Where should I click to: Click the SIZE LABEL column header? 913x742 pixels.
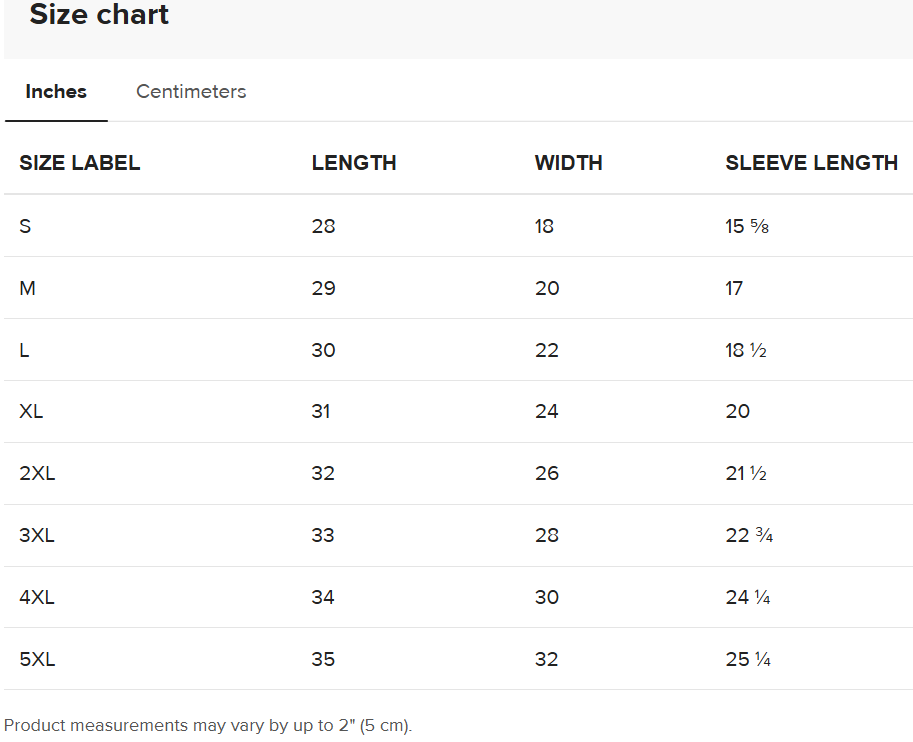(x=80, y=163)
